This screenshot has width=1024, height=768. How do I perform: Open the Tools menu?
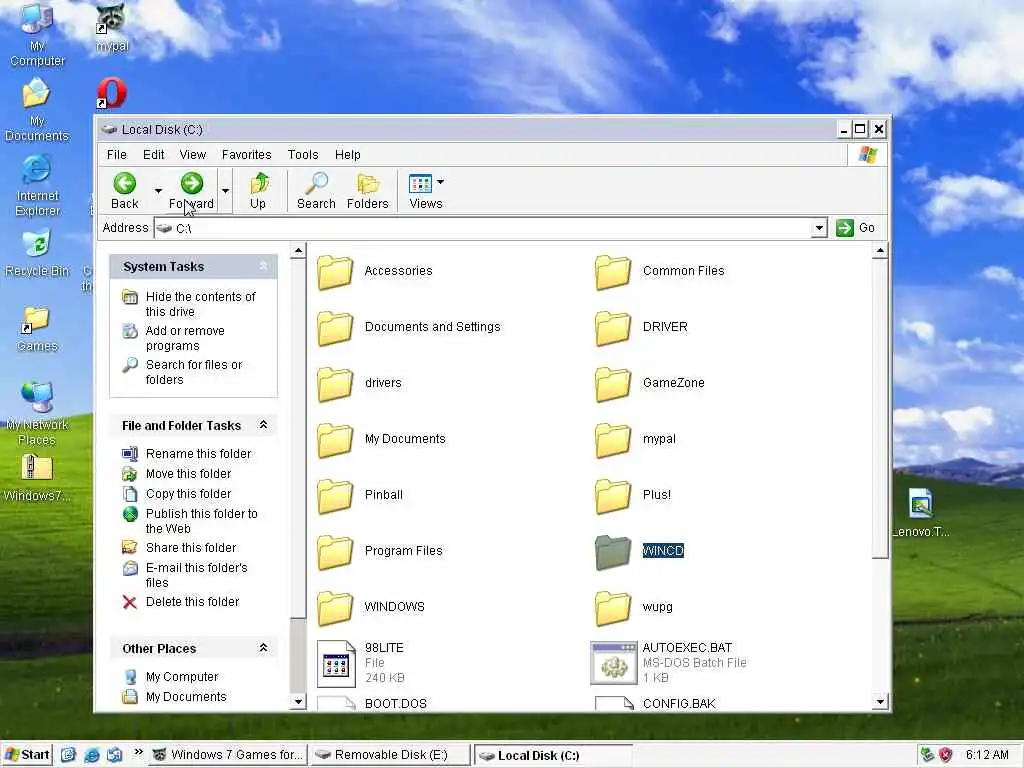303,155
